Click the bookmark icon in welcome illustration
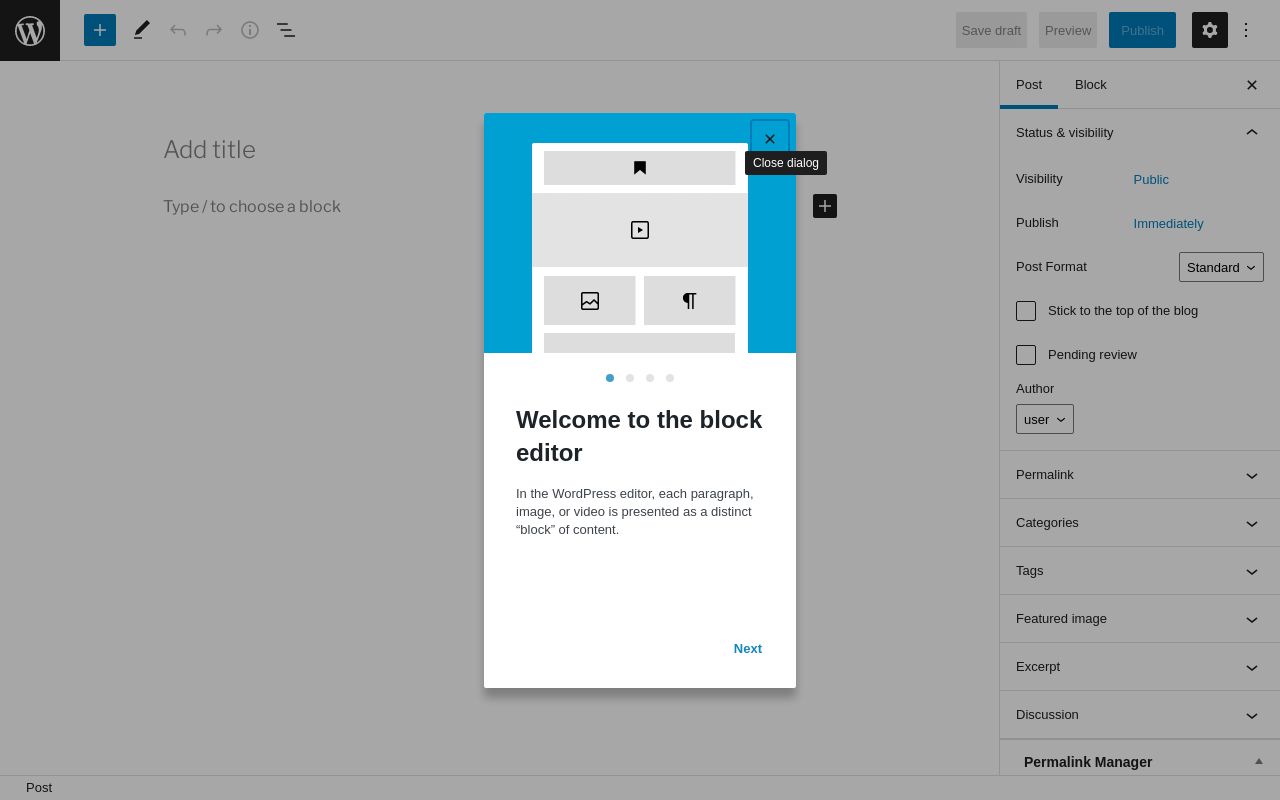The height and width of the screenshot is (800, 1280). 640,168
